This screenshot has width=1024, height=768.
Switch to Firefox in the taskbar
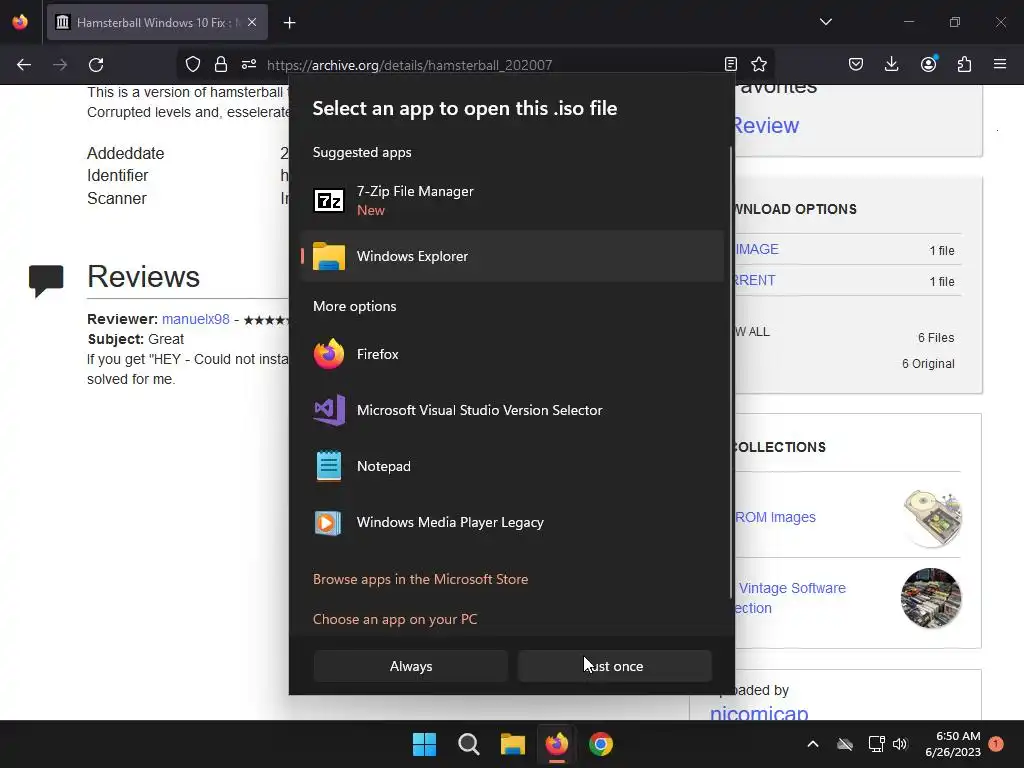(557, 744)
